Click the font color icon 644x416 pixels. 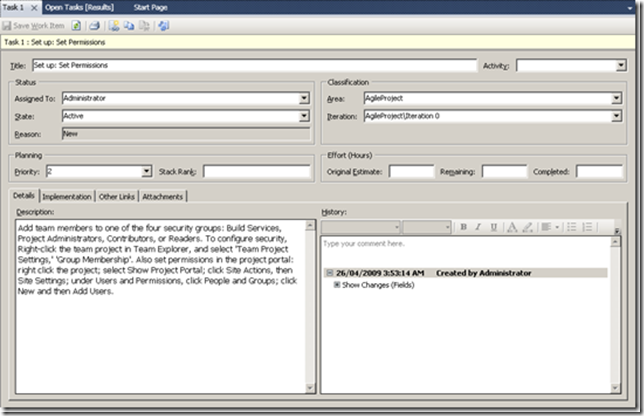click(512, 227)
